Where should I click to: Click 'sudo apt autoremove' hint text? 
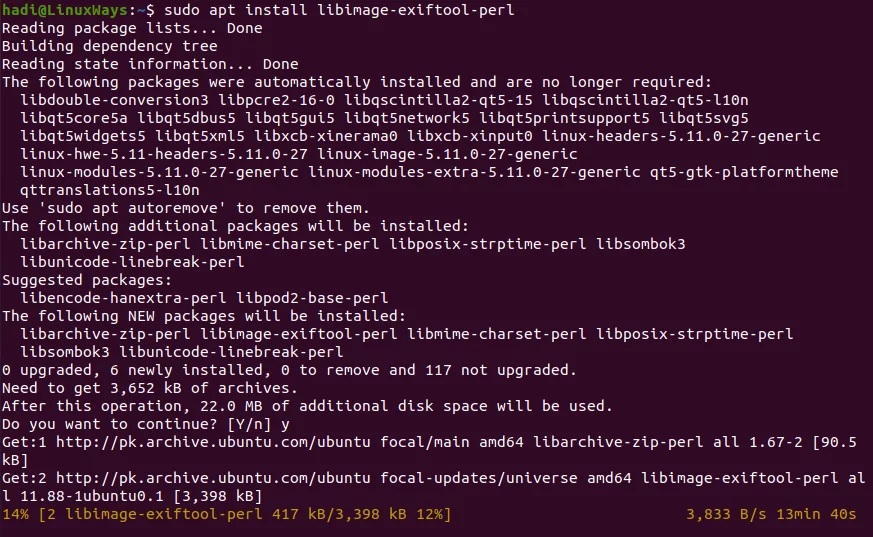133,208
